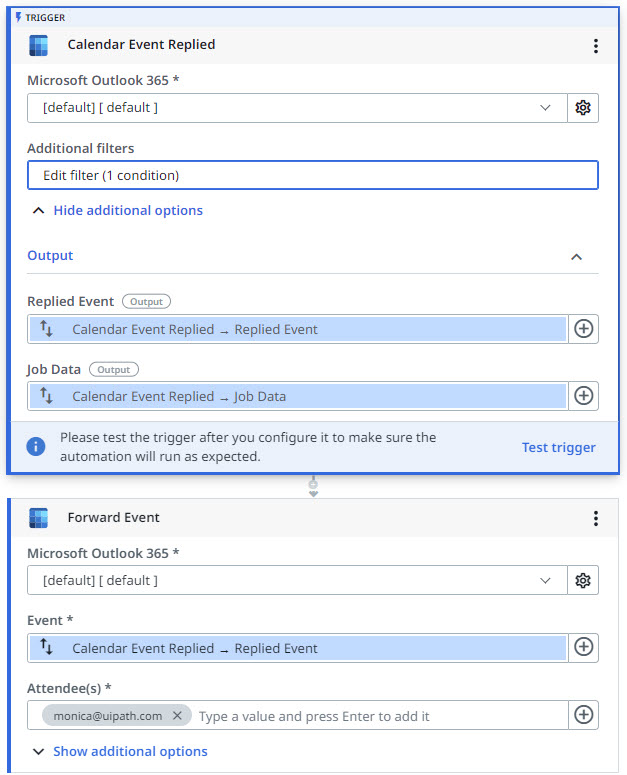Show additional options in Forward Event
The height and width of the screenshot is (775, 627).
click(130, 751)
